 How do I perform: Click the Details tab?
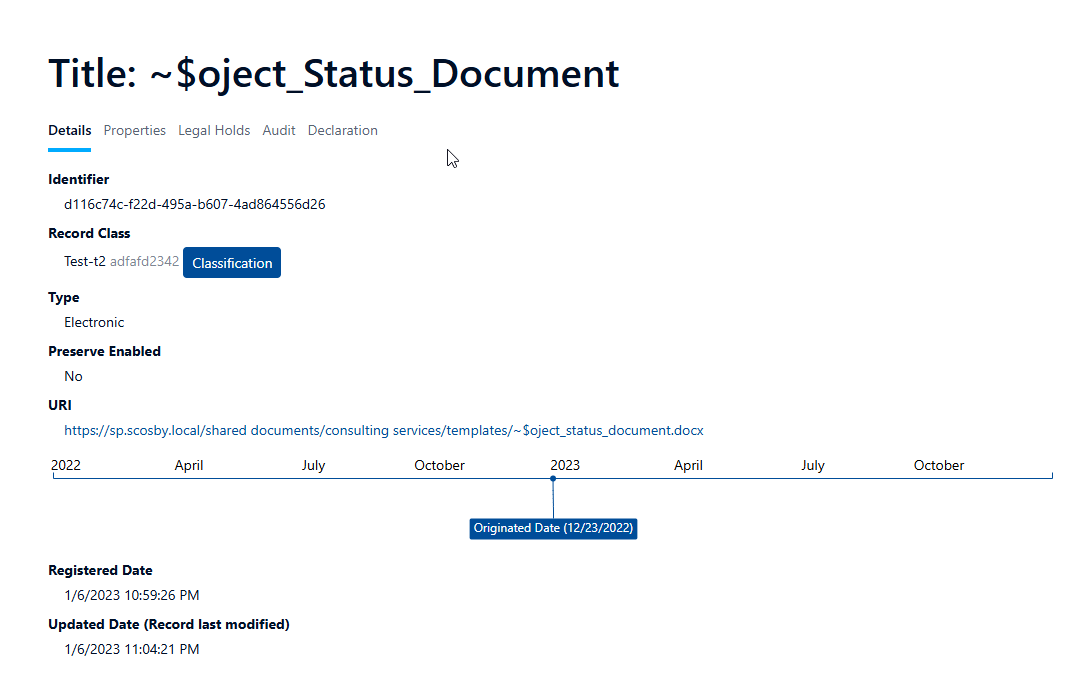click(69, 130)
